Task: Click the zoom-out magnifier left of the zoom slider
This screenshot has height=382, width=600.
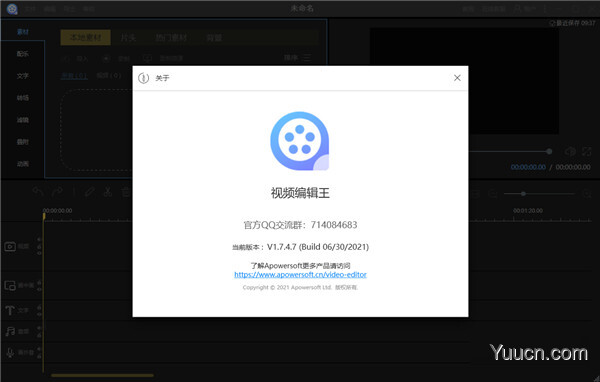Action: 494,194
